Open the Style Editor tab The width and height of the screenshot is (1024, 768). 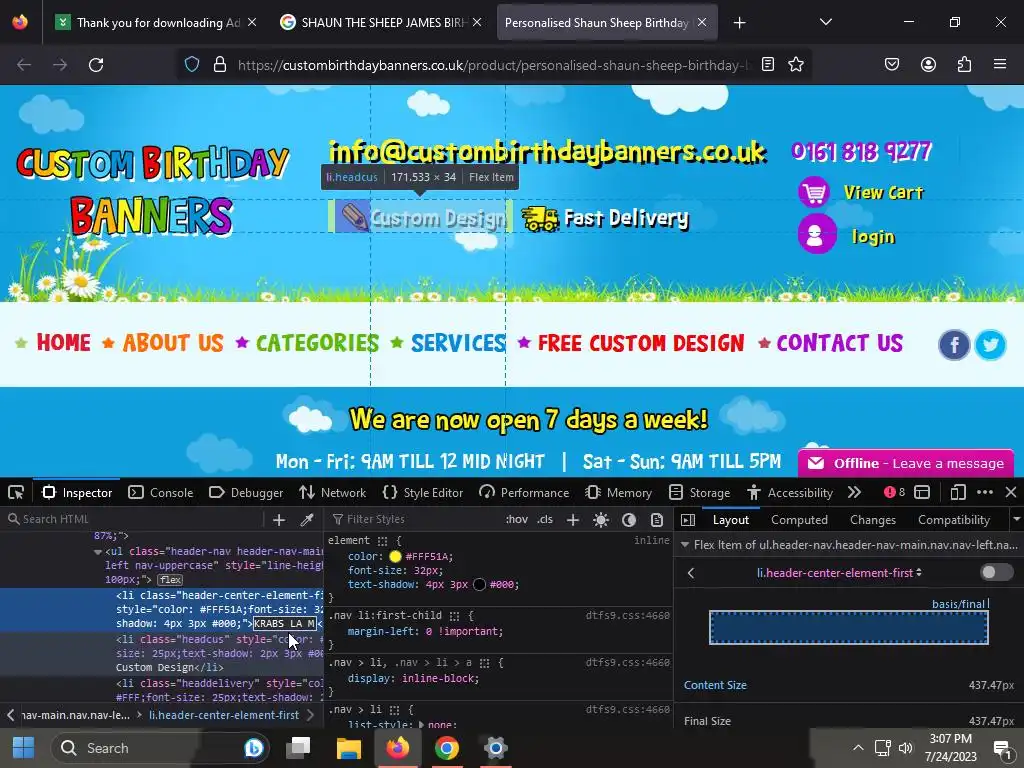pos(423,492)
